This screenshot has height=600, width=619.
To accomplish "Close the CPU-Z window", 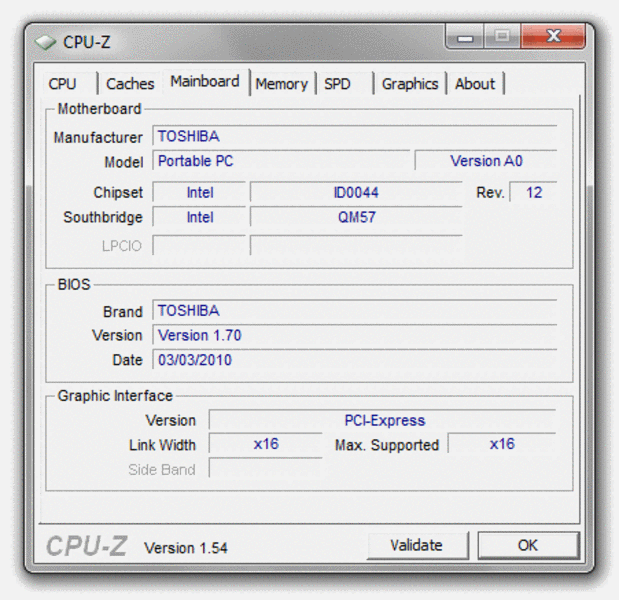I will [x=553, y=36].
